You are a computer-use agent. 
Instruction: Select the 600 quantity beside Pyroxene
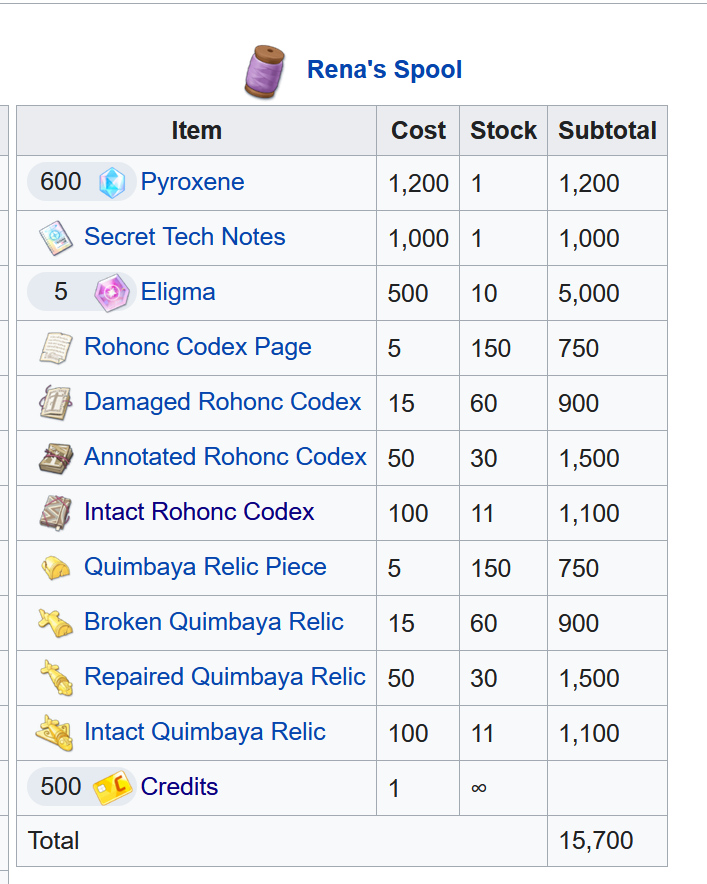(x=60, y=182)
